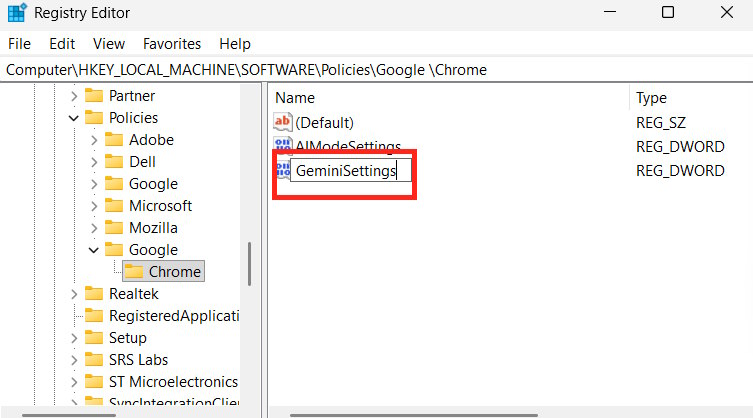Expand the ST Microelectronics key chevron
The height and width of the screenshot is (418, 753).
[x=74, y=382]
